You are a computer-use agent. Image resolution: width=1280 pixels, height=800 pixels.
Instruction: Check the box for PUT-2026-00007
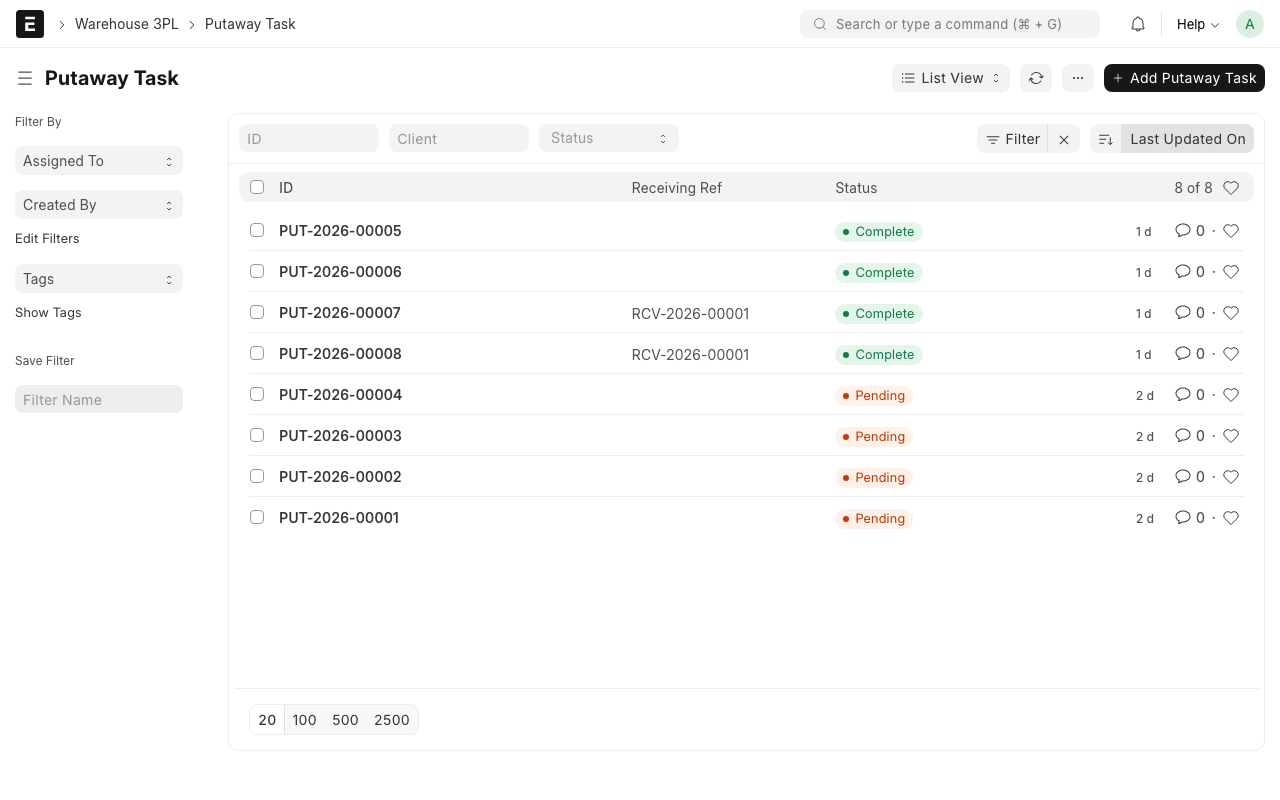(257, 312)
